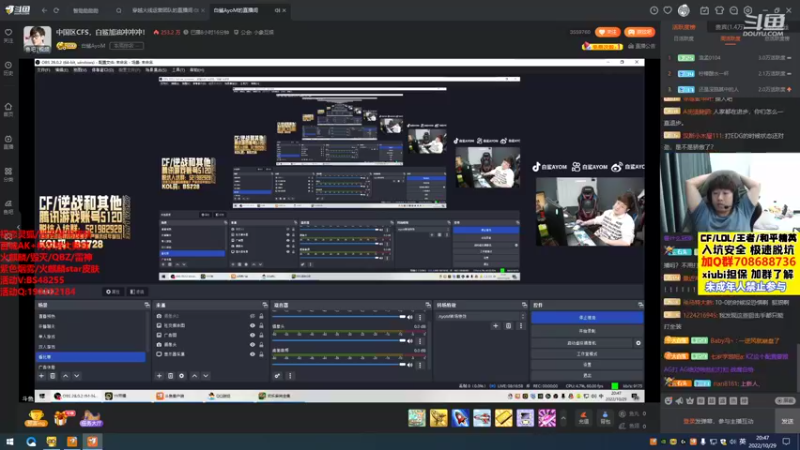Viewport: 800px width, 450px height.
Task: Mute 桌面音频 channel in mixer
Action: tap(410, 365)
